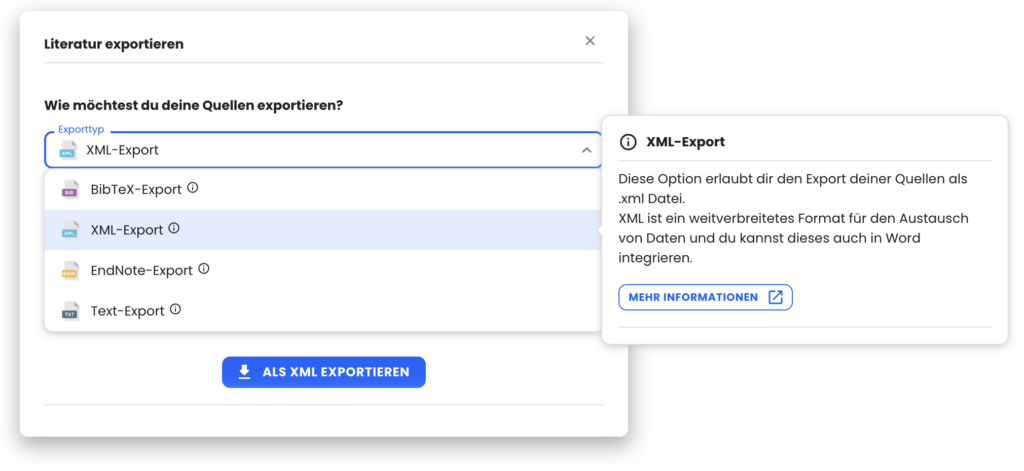The image size is (1024, 471).
Task: Click the 'Wie möchtest du deine Quellen exportieren?' heading
Action: (x=194, y=105)
